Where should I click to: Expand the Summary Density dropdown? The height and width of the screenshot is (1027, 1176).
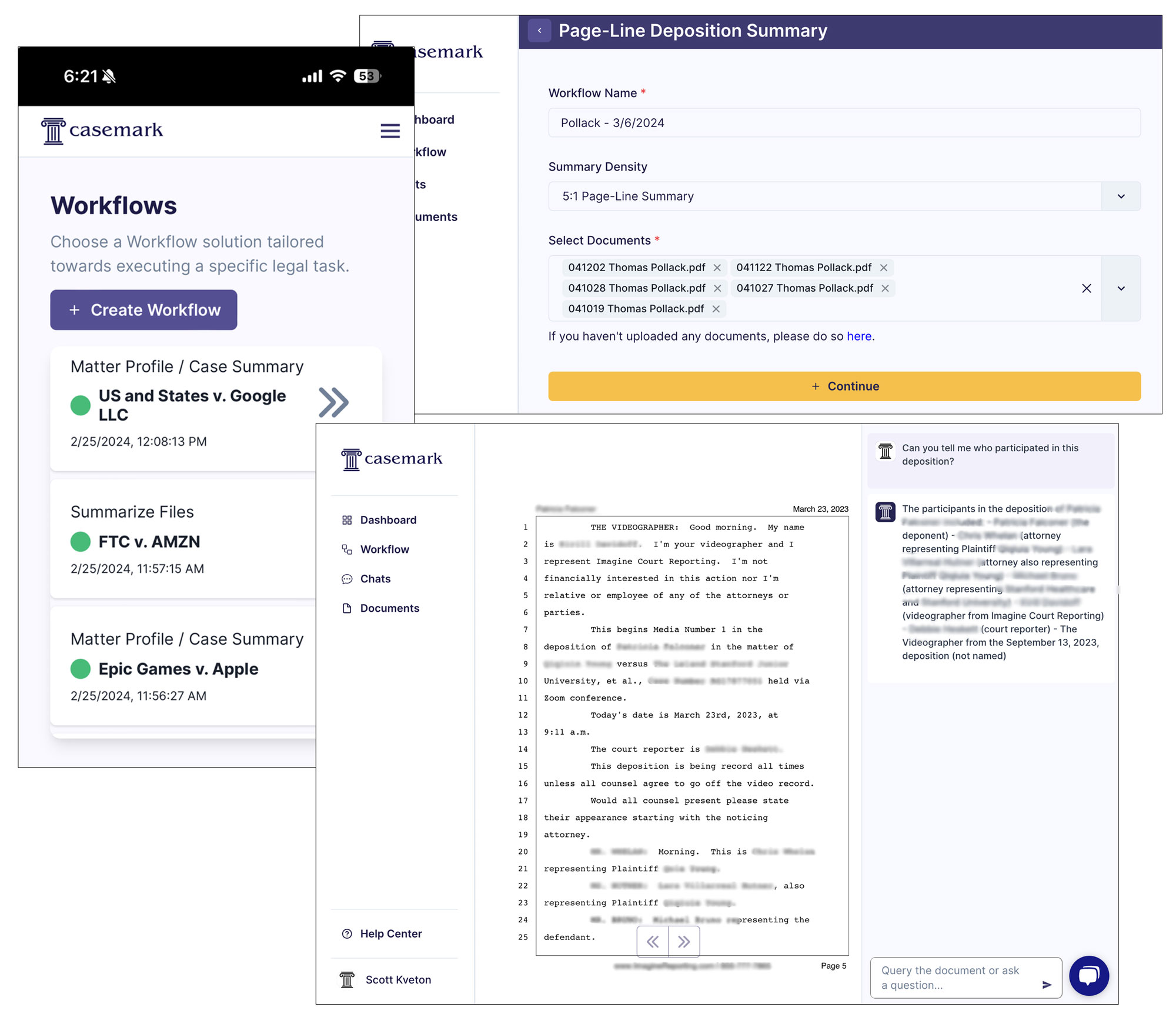coord(1121,196)
